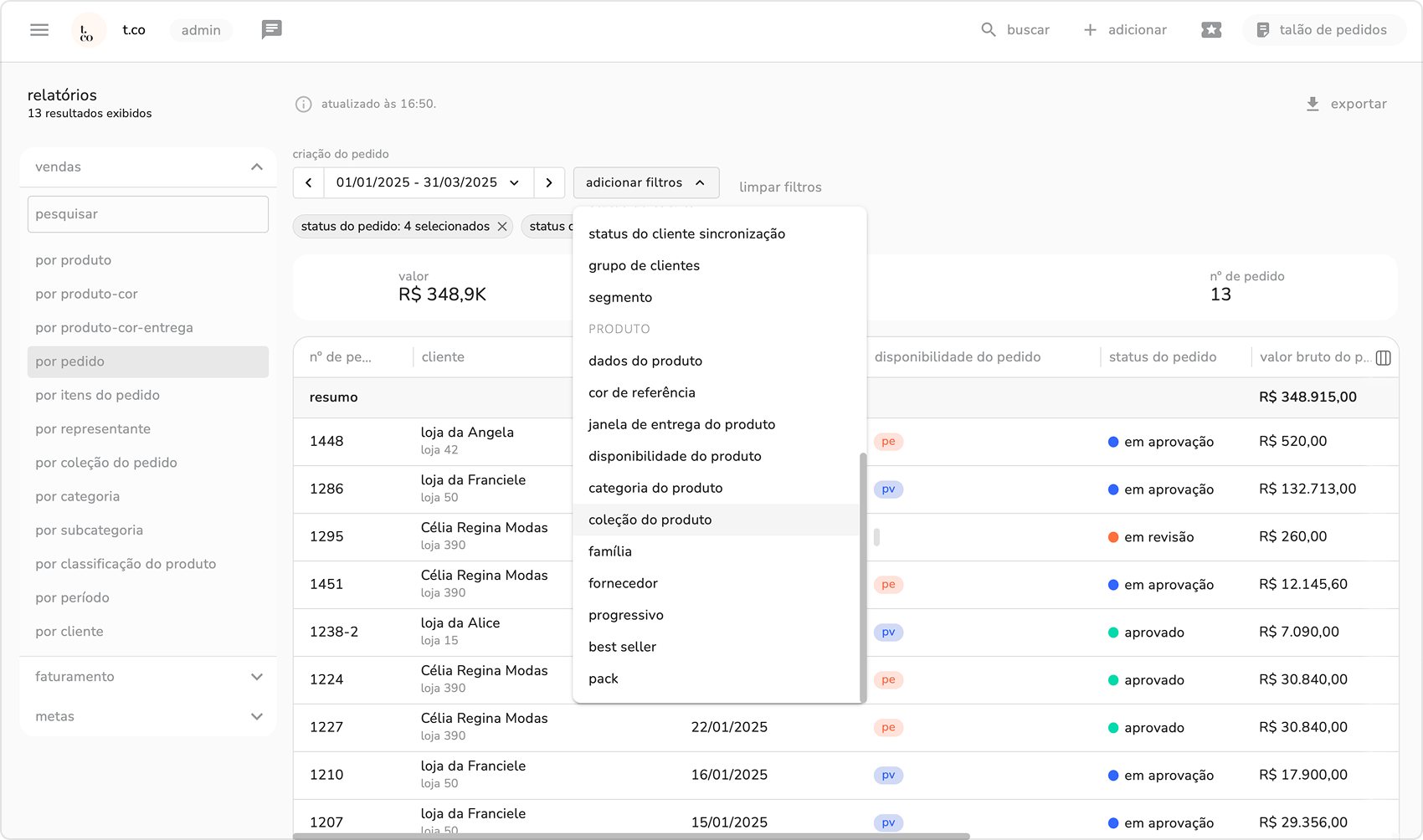Image resolution: width=1423 pixels, height=840 pixels.
Task: Click the export download icon
Action: (1313, 104)
